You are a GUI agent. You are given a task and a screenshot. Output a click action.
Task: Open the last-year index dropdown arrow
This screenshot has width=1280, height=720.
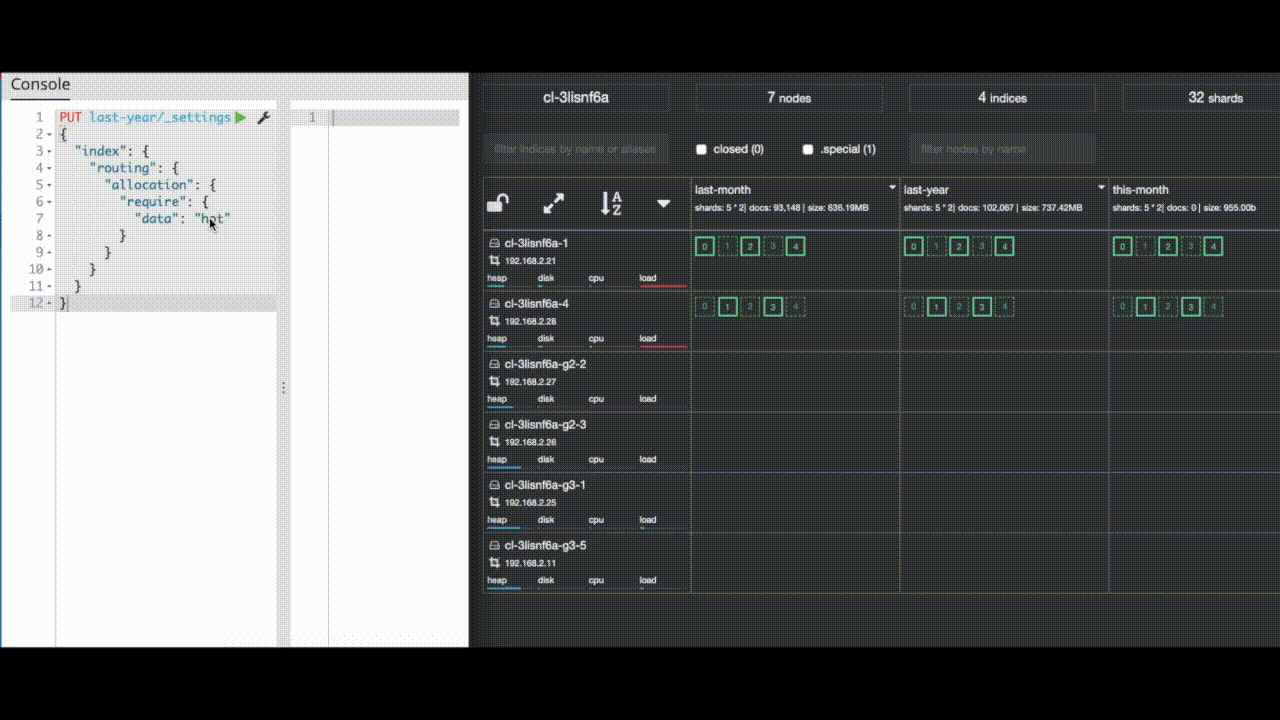[x=1101, y=188]
